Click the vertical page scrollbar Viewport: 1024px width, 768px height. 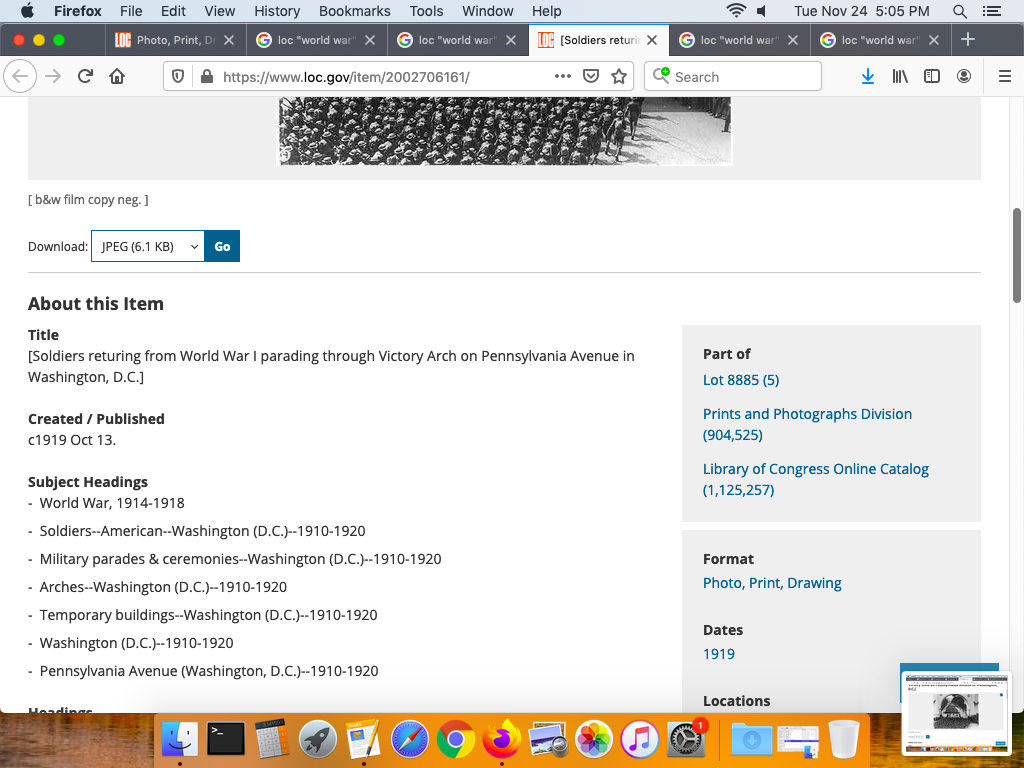tap(1017, 254)
